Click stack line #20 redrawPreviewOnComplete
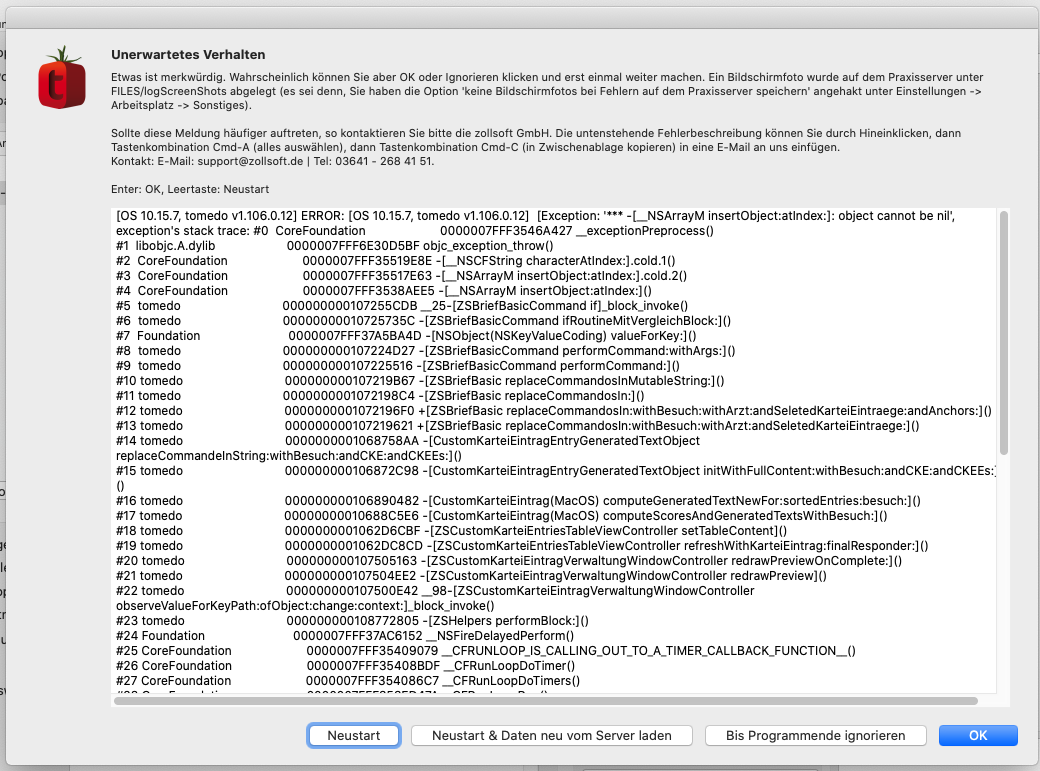 (509, 561)
